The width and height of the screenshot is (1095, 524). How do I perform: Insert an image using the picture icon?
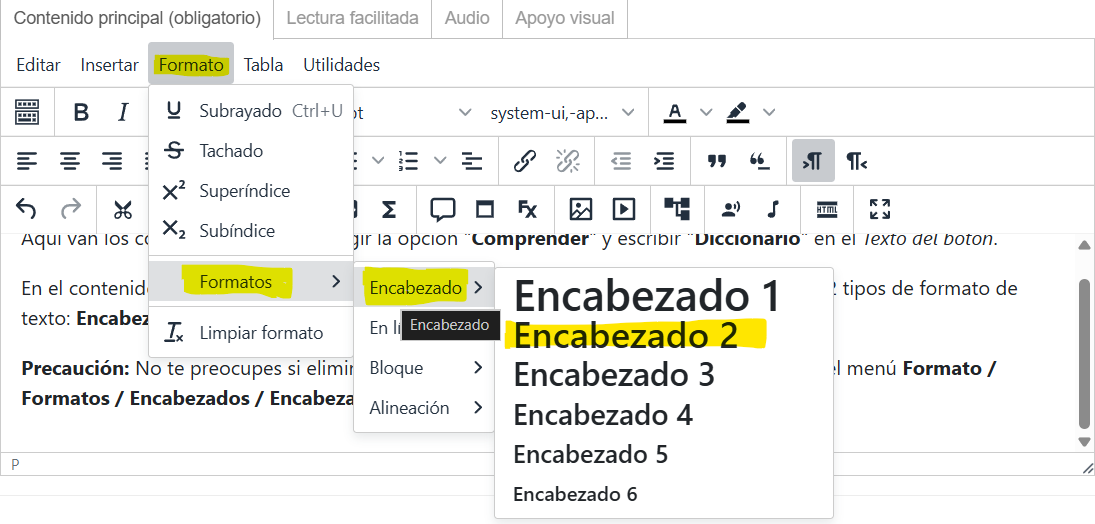click(580, 210)
